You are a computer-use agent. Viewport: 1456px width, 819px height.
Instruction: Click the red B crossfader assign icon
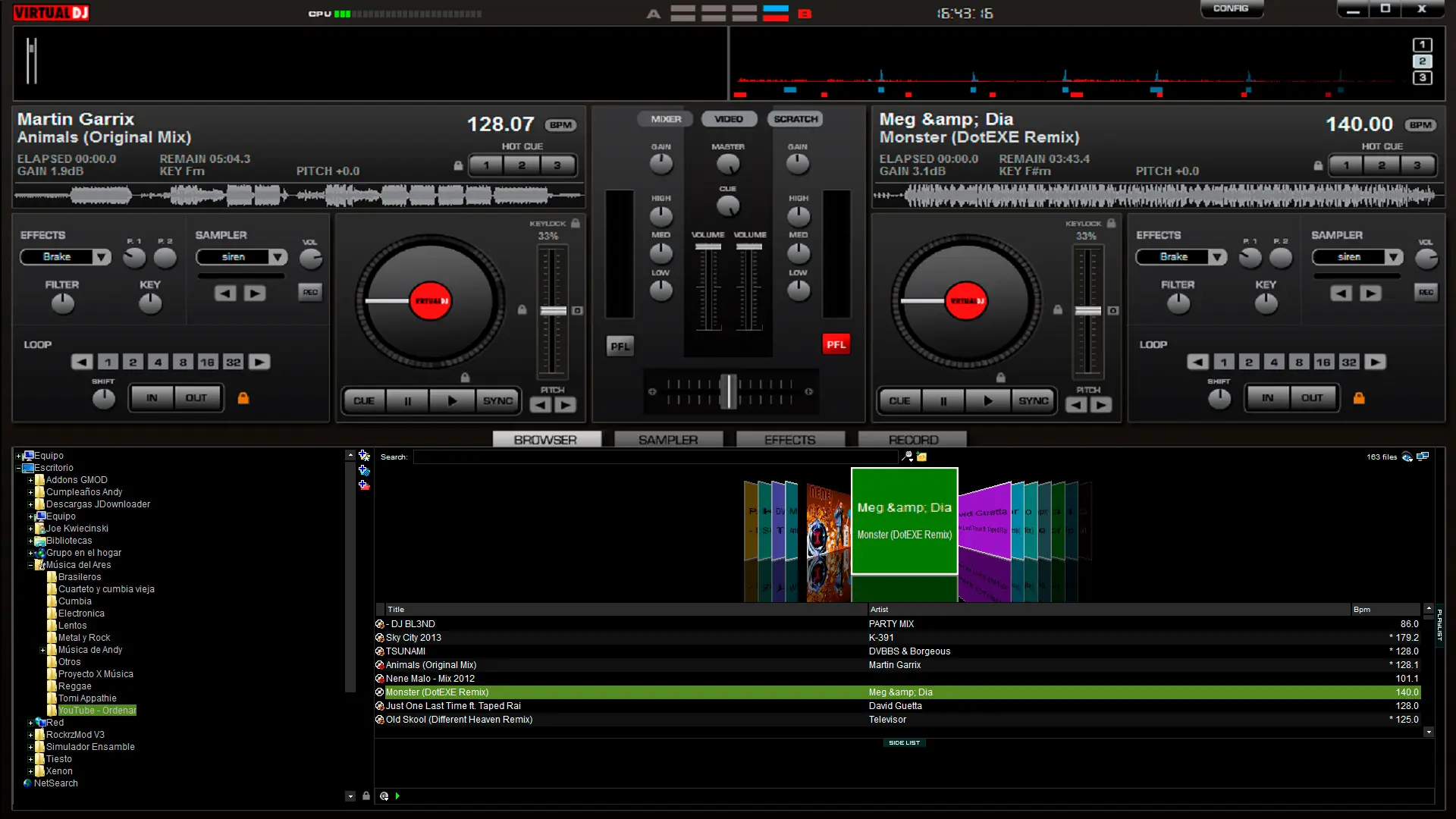(x=805, y=14)
